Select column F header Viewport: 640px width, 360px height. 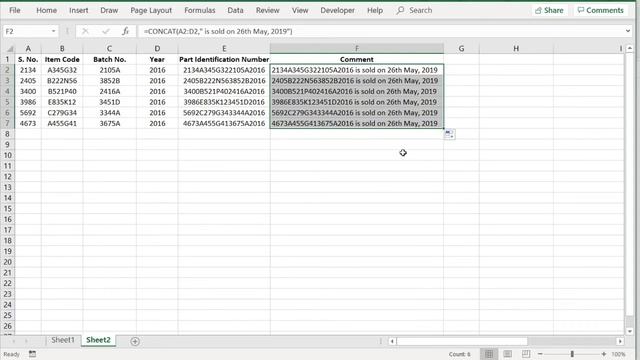pos(357,49)
